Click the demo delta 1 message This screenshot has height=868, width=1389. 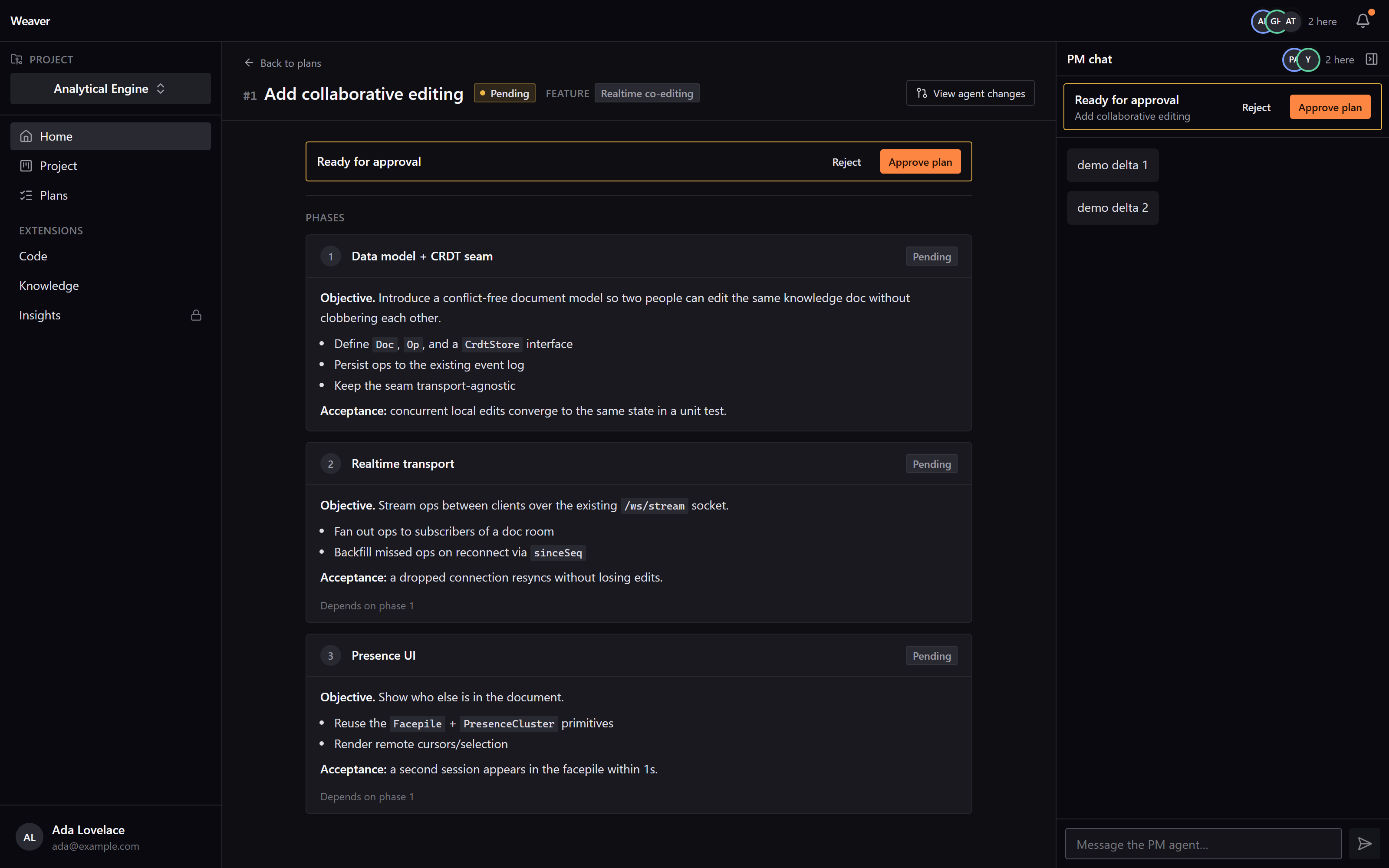point(1113,165)
